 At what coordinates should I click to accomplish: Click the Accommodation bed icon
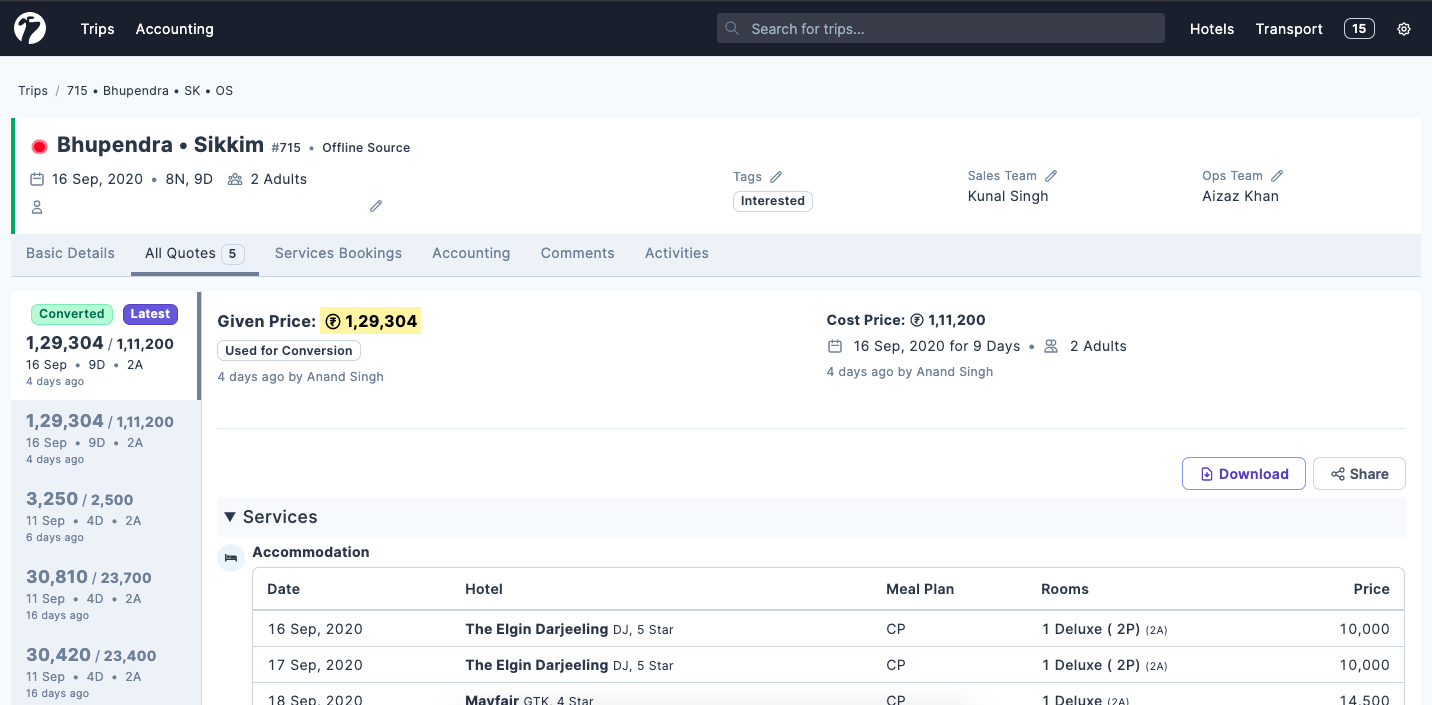point(231,557)
